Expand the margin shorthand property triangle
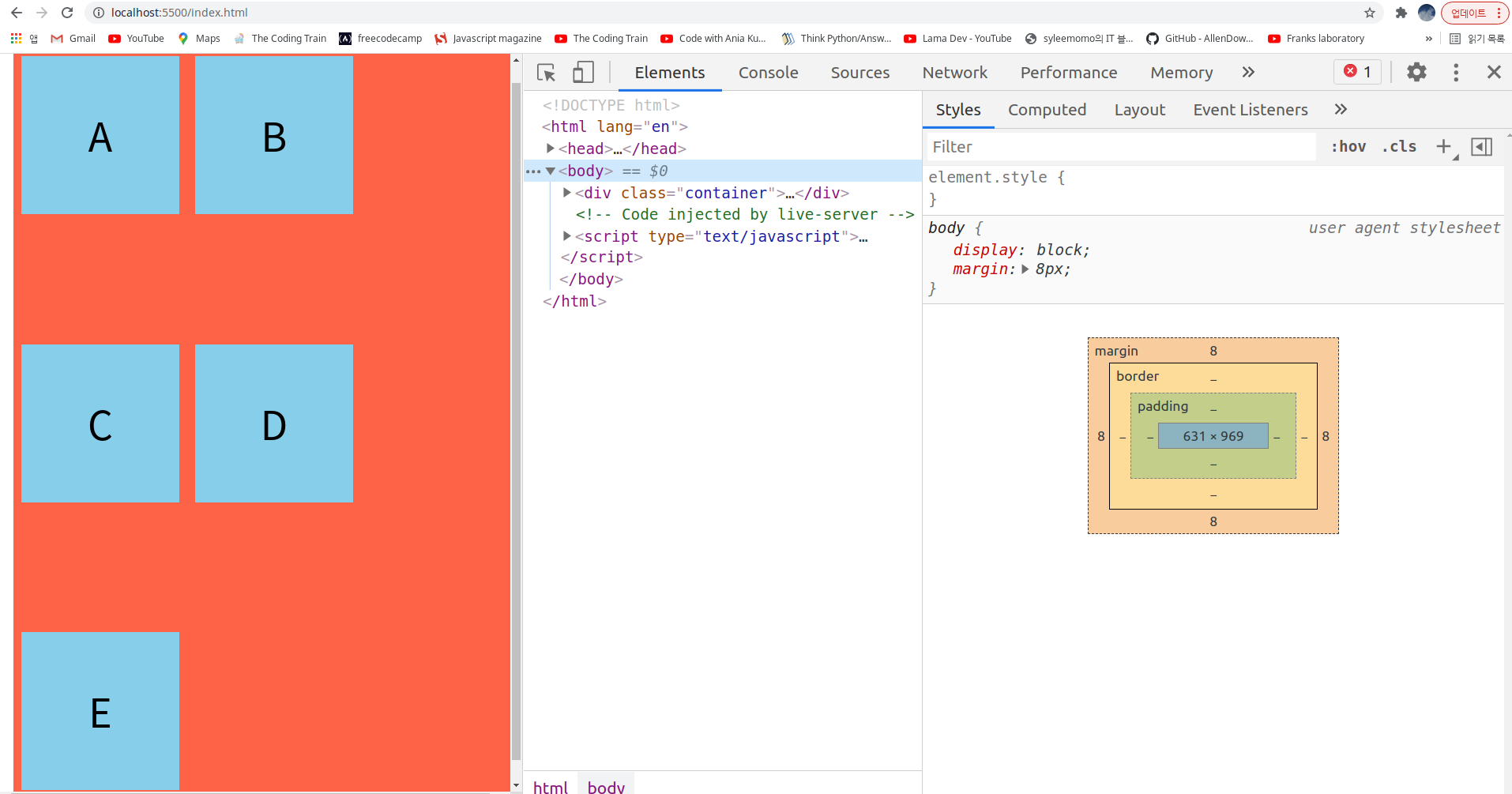1512x794 pixels. click(1025, 269)
